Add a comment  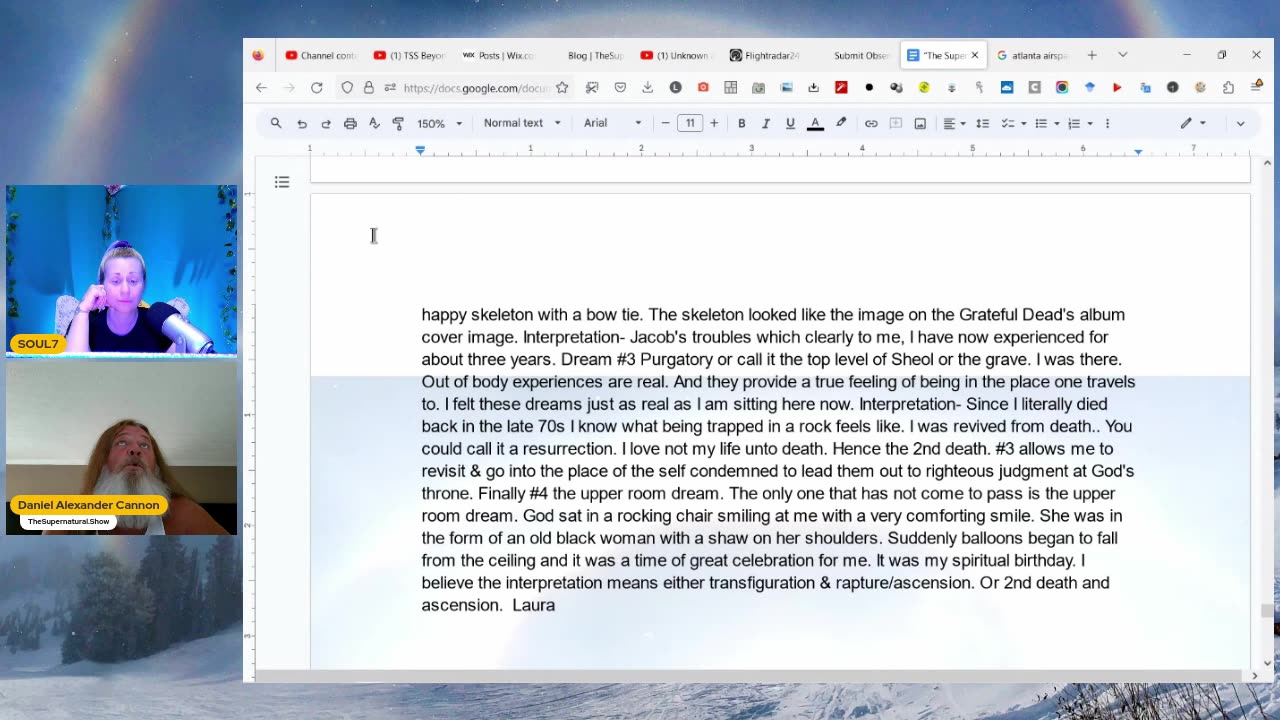(896, 123)
